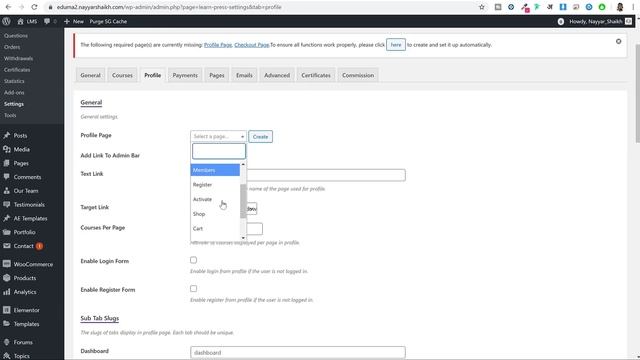Open Portfolio sidebar icon
The height and width of the screenshot is (360, 640).
click(7, 232)
